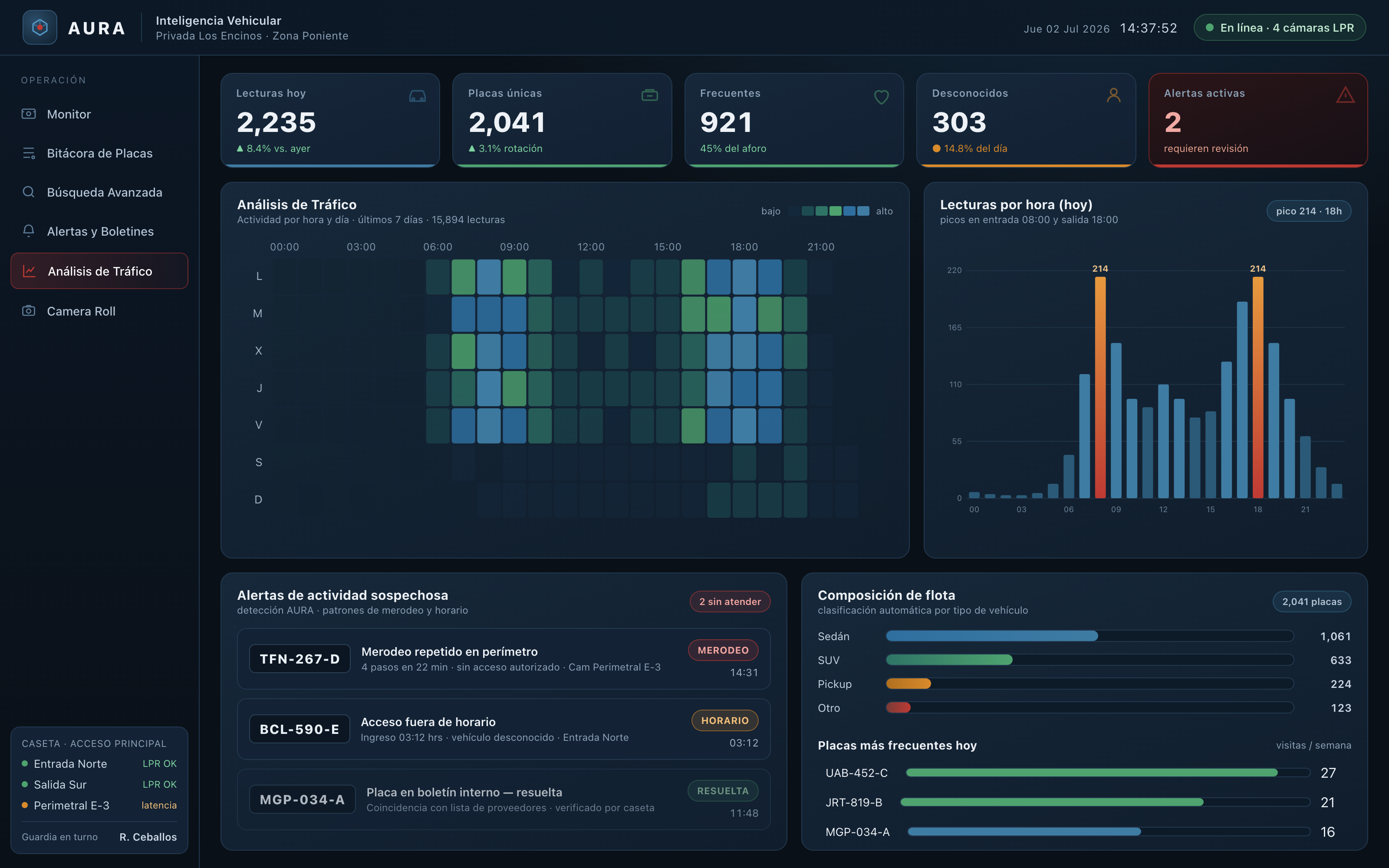The image size is (1389, 868).
Task: Click the Búsqueda Avanzada magnifier icon
Action: tap(29, 192)
